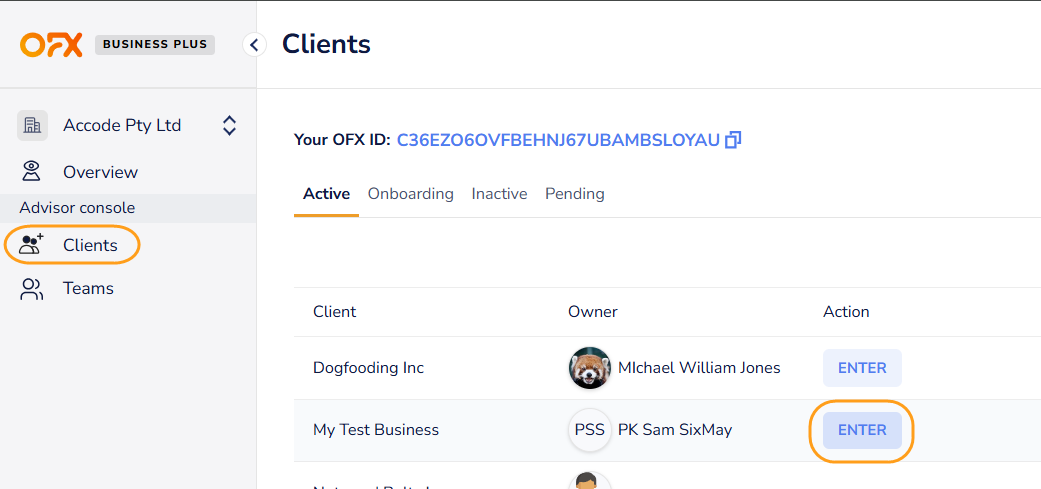Open the Pending tab
This screenshot has width=1041, height=489.
(574, 194)
